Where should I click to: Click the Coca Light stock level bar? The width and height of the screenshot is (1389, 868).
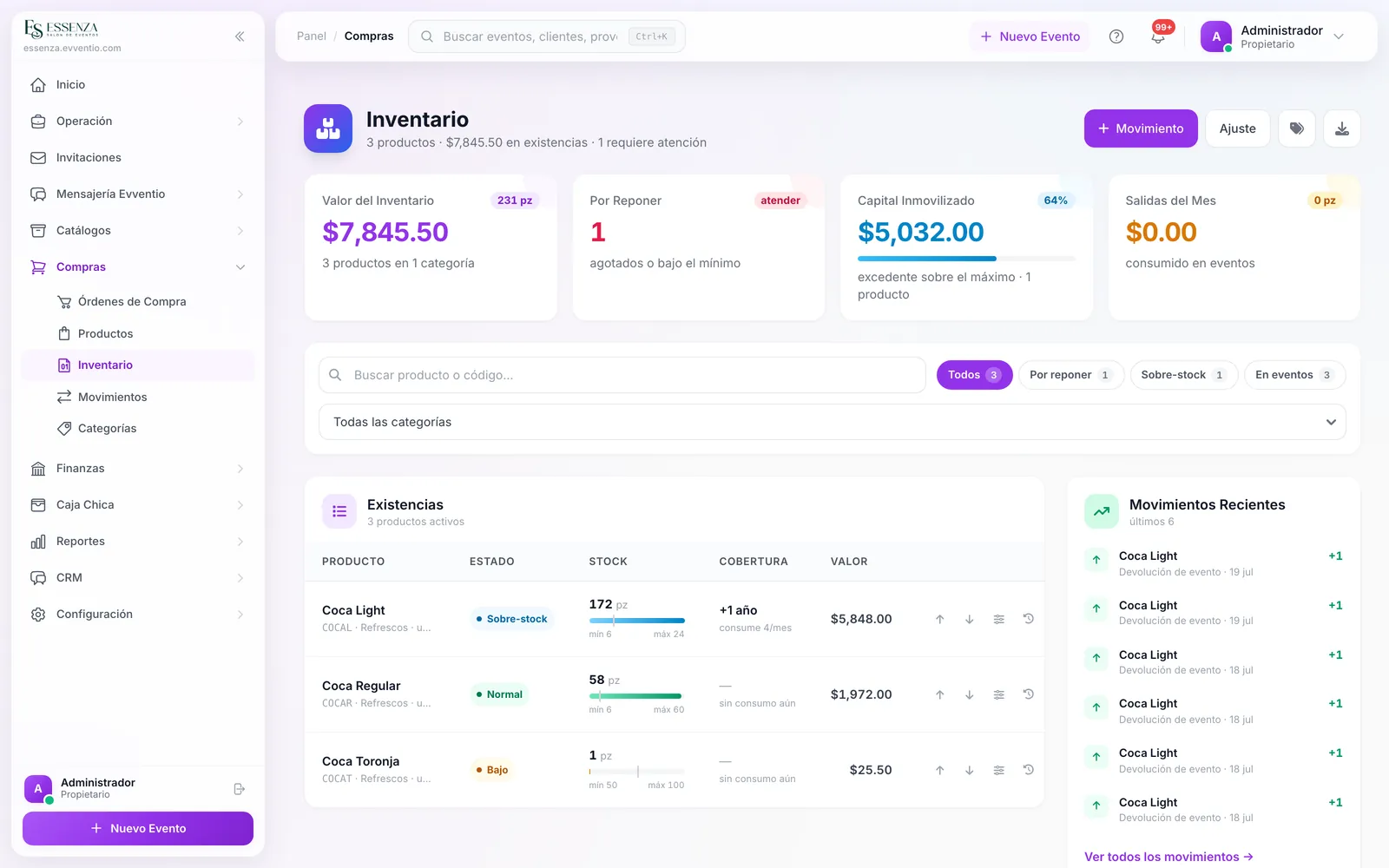[637, 621]
